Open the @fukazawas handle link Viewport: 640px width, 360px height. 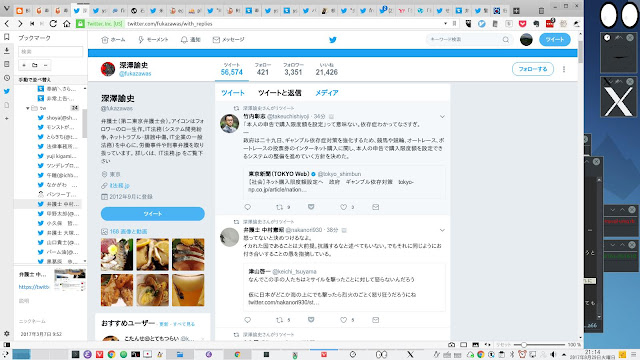tap(135, 74)
